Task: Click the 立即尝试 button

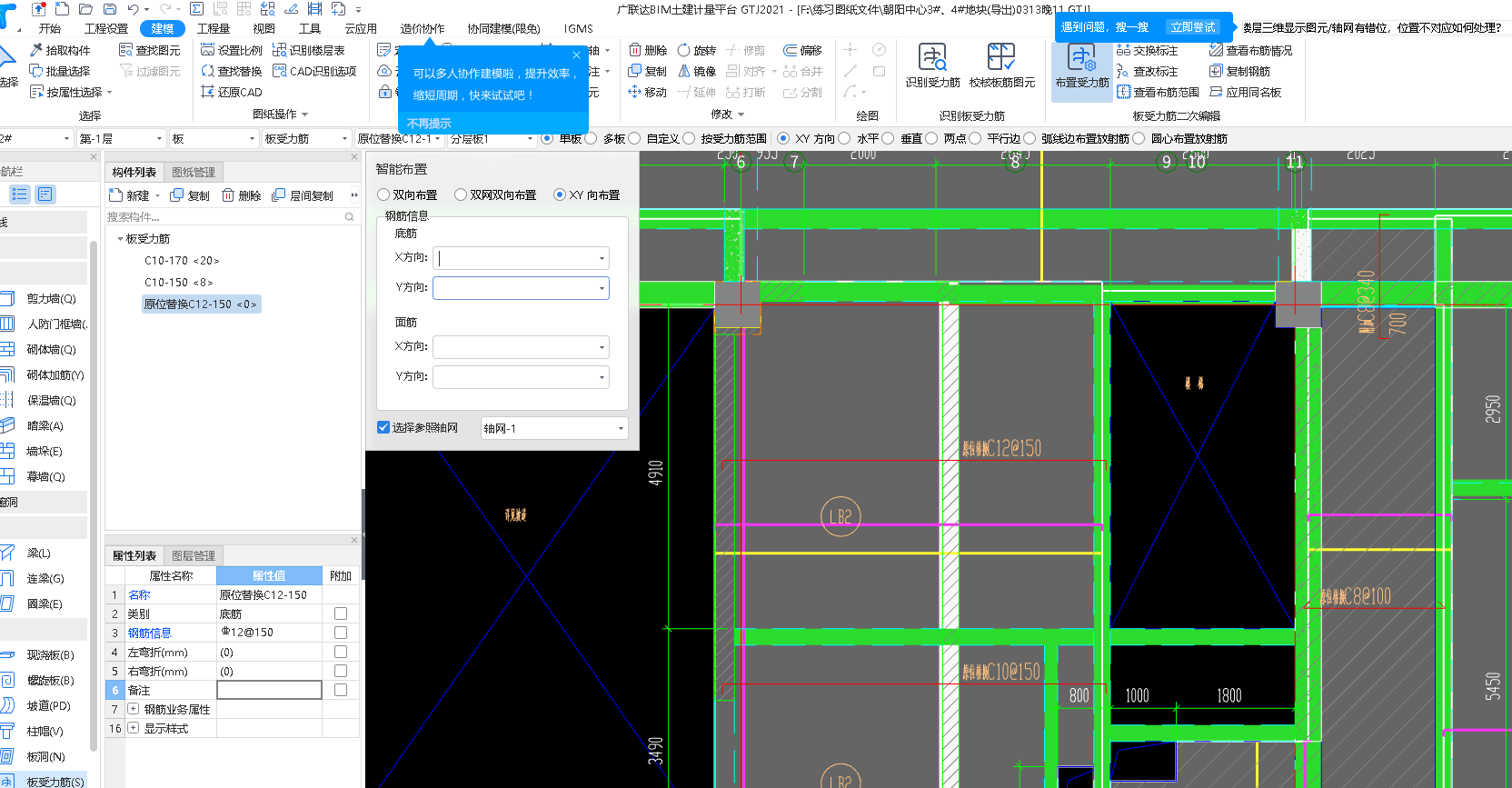Action: pyautogui.click(x=1192, y=27)
